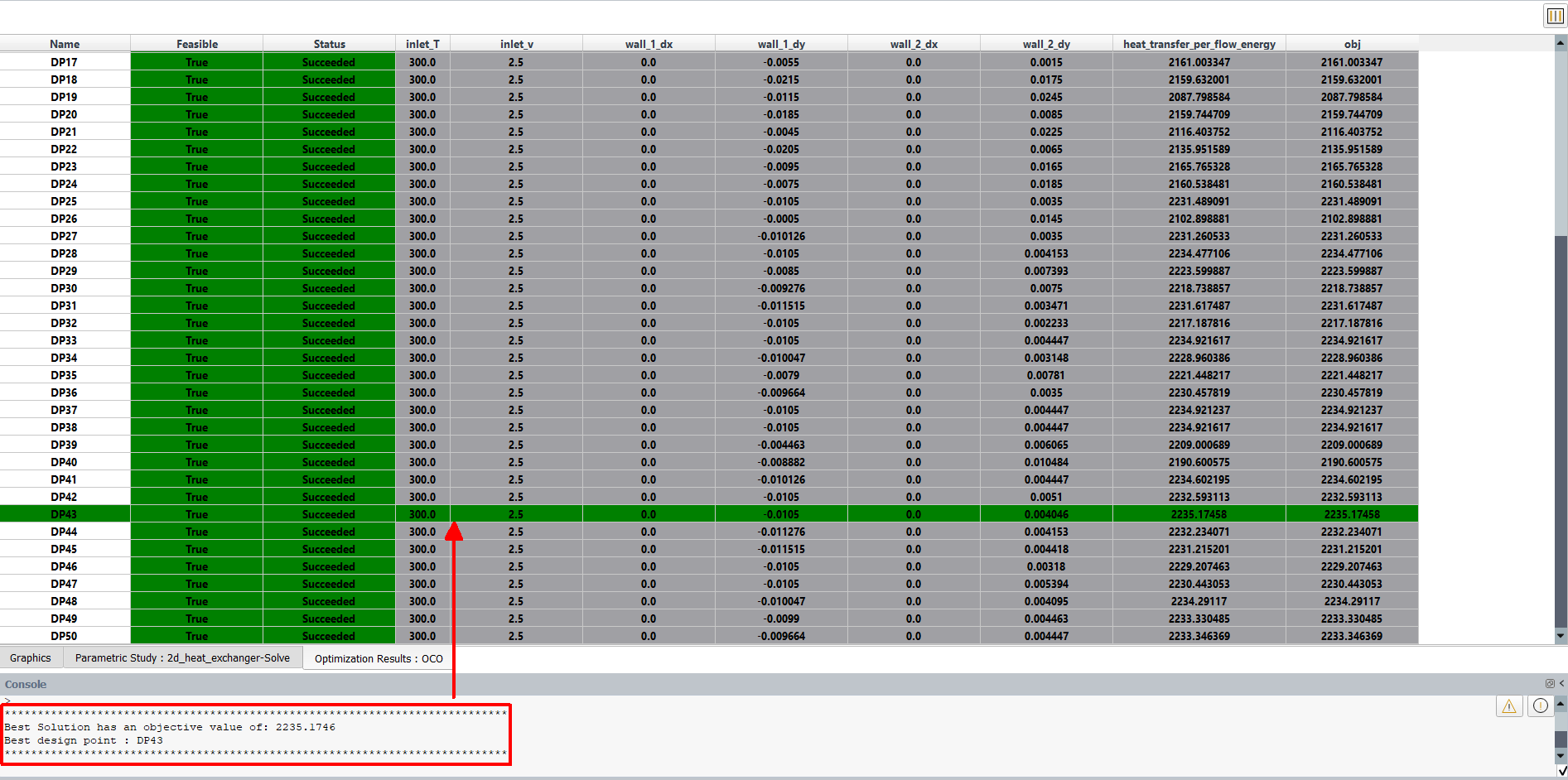
Task: Click the error messages icon in the Console
Action: [x=1541, y=705]
